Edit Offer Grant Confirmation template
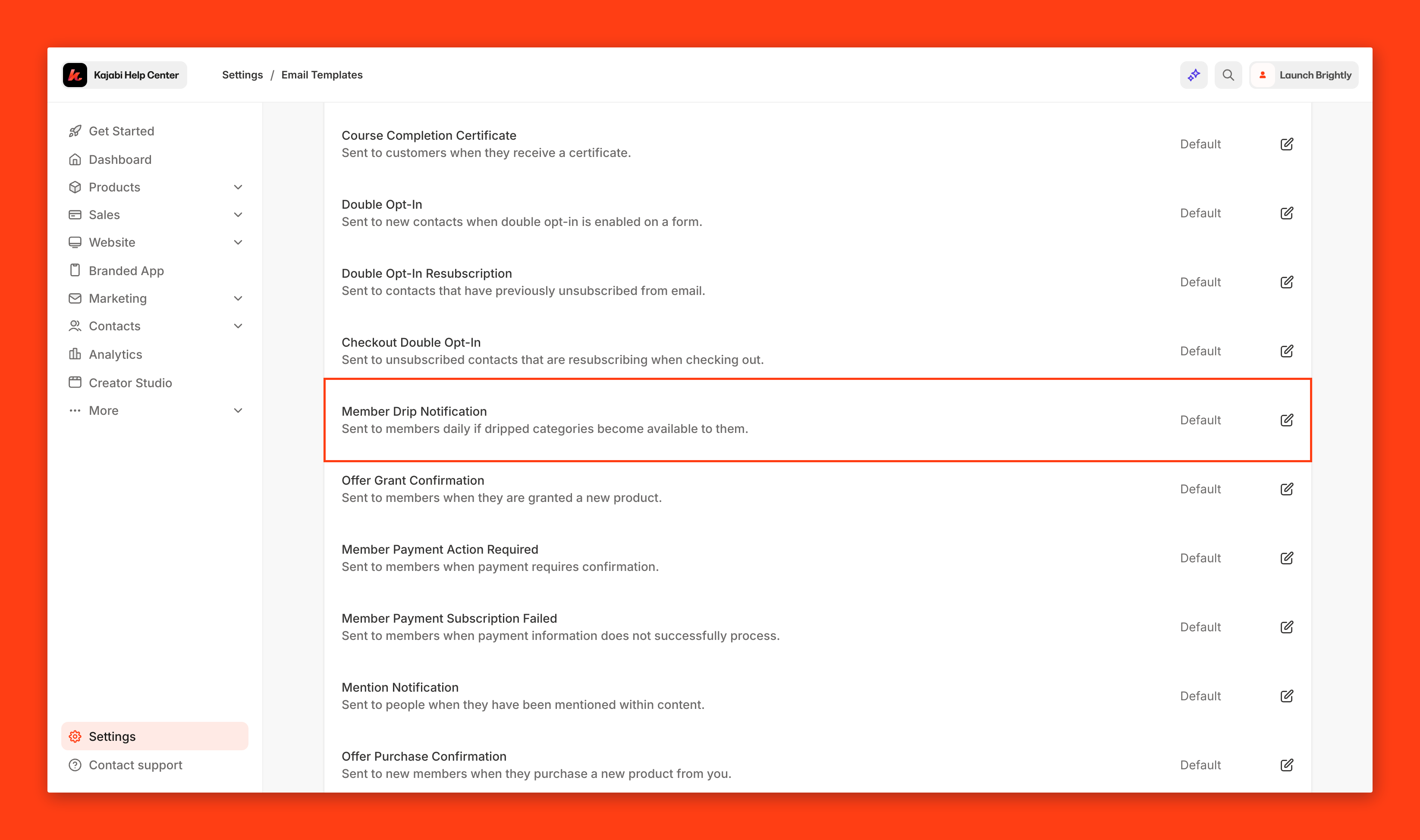Image resolution: width=1420 pixels, height=840 pixels. pyautogui.click(x=1286, y=489)
